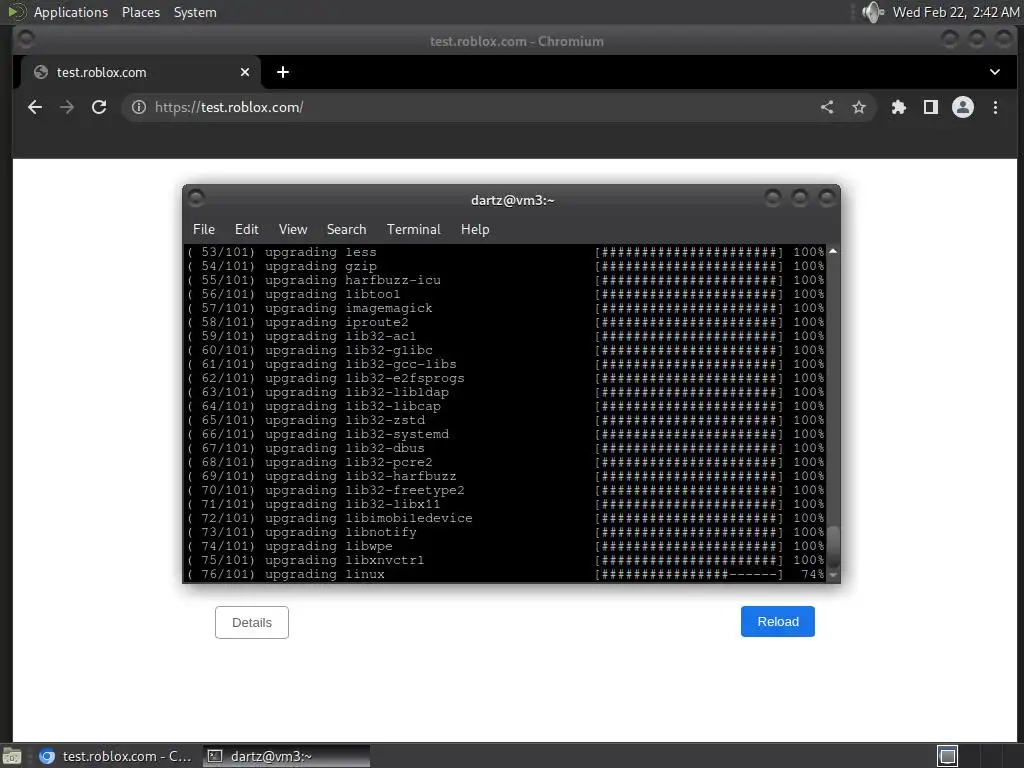Click the 'upgrading gzip' line

pyautogui.click(x=505, y=266)
